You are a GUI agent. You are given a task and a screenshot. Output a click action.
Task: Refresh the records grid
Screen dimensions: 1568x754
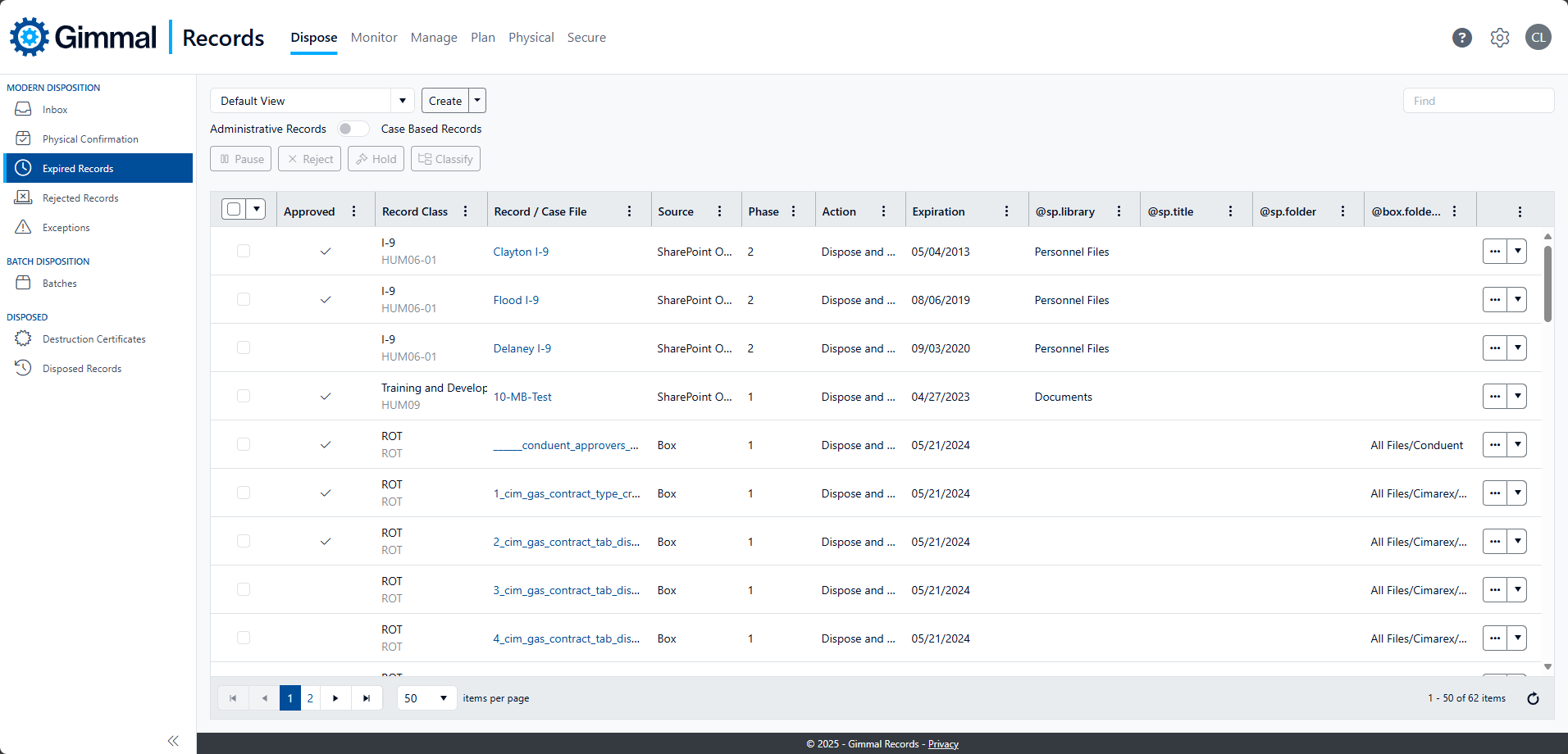click(1533, 698)
